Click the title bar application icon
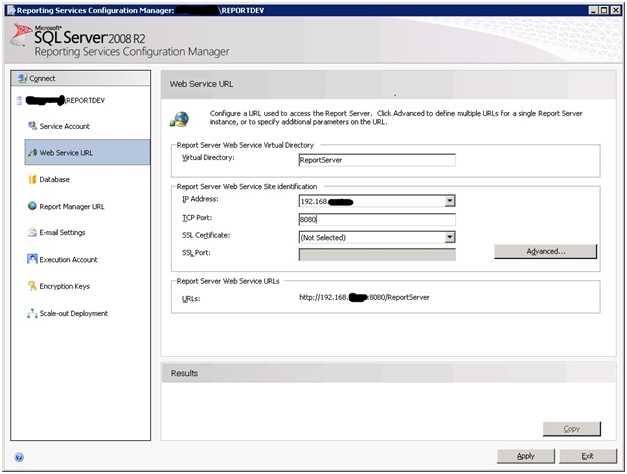Image resolution: width=627 pixels, height=474 pixels. pyautogui.click(x=11, y=10)
